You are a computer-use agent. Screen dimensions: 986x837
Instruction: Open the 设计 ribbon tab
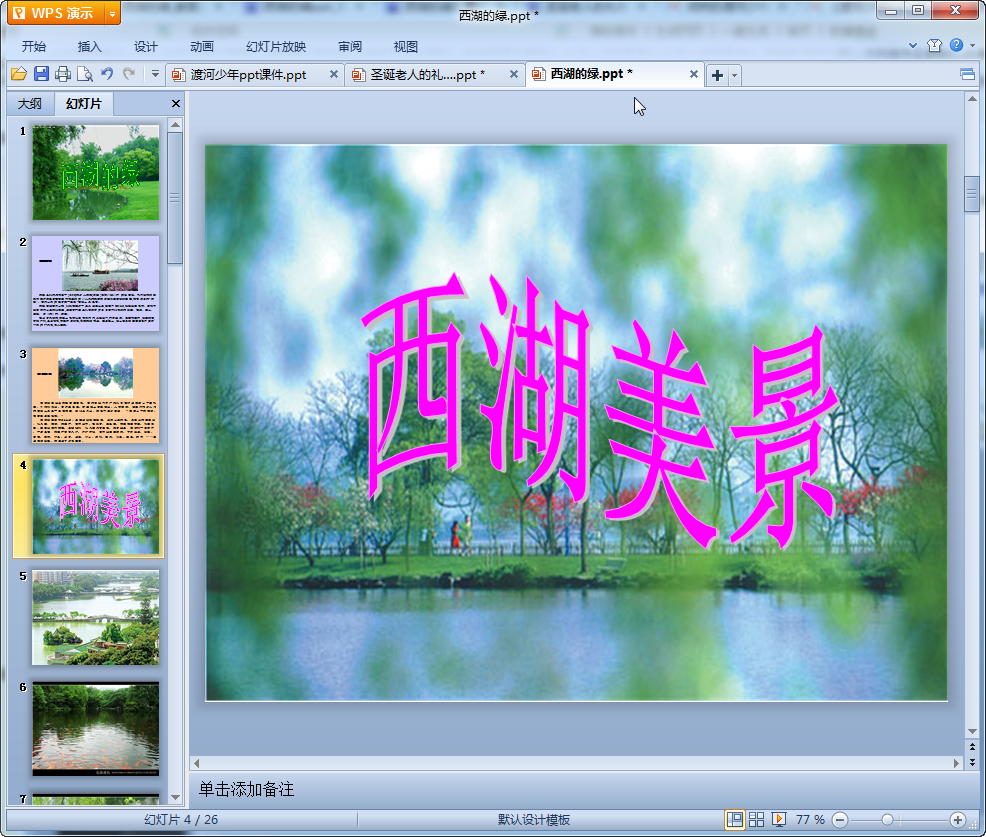click(x=145, y=47)
